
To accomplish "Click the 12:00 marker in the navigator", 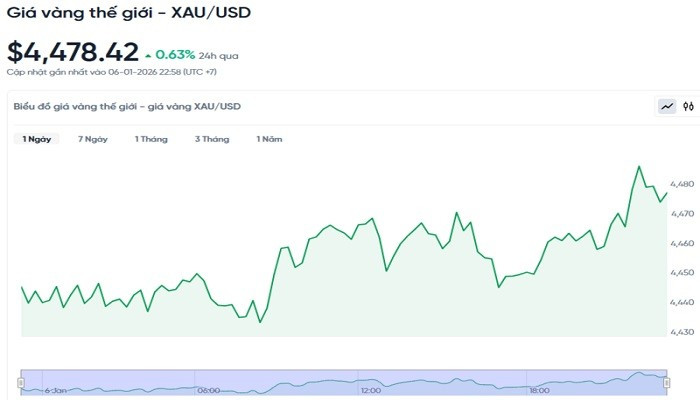I will pyautogui.click(x=370, y=390).
